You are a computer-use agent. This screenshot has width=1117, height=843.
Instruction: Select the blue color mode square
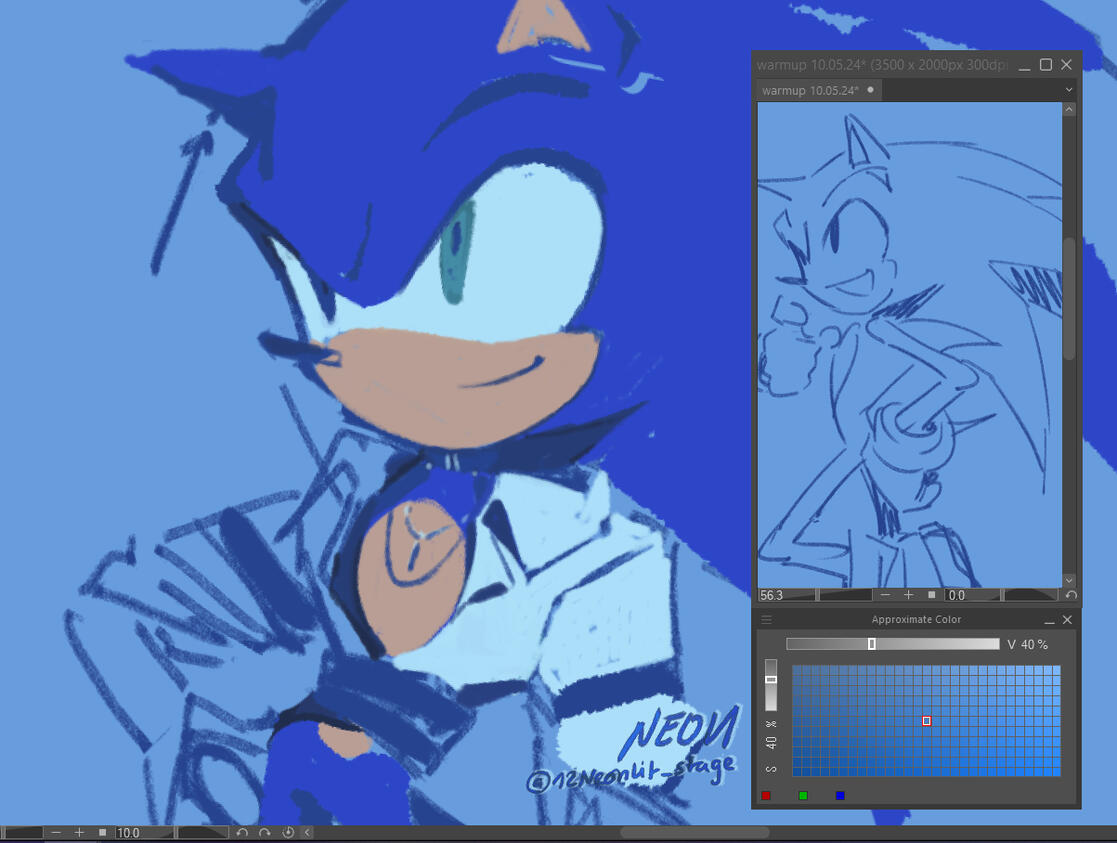pyautogui.click(x=840, y=796)
